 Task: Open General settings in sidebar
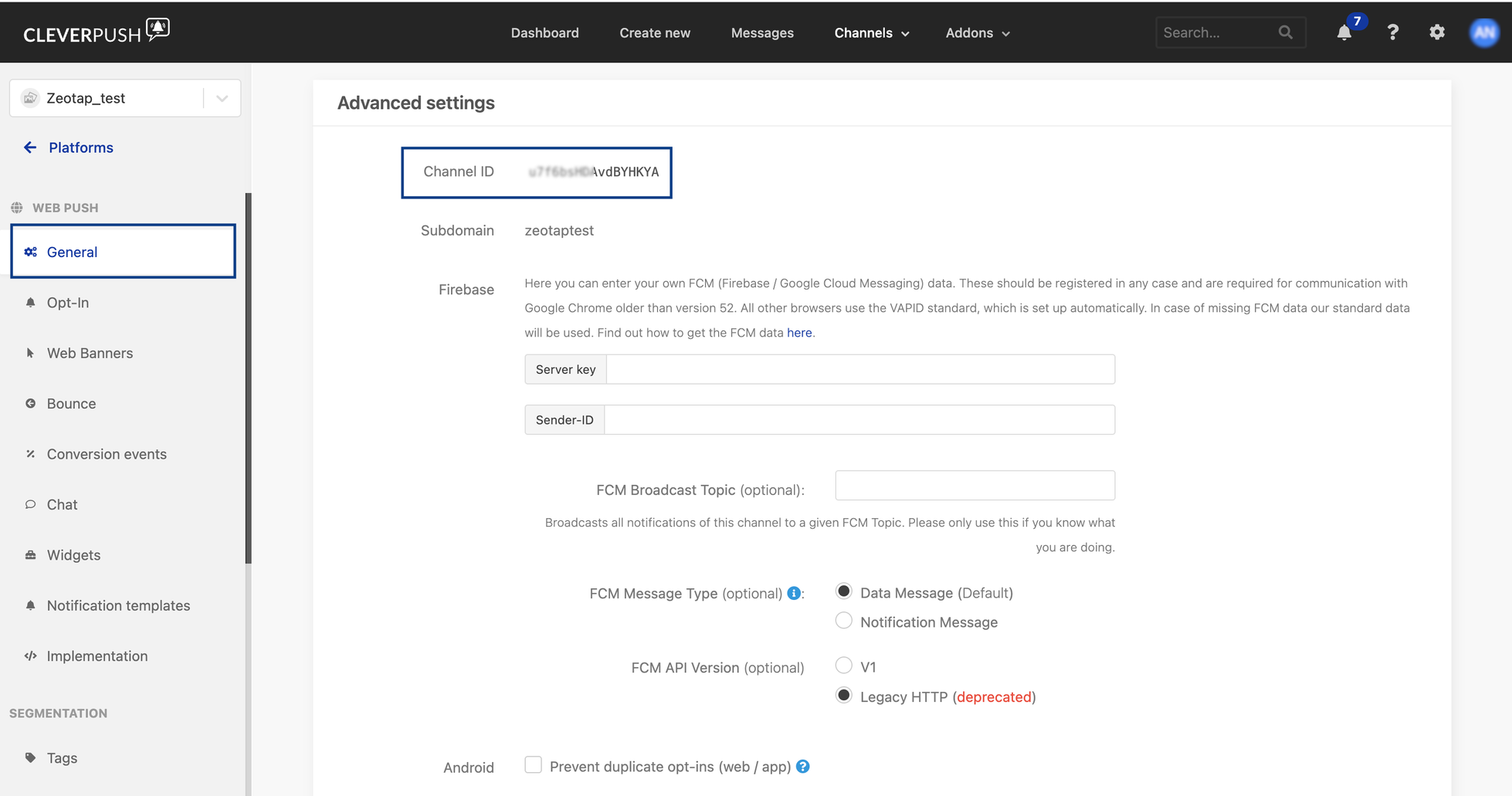[x=123, y=252]
